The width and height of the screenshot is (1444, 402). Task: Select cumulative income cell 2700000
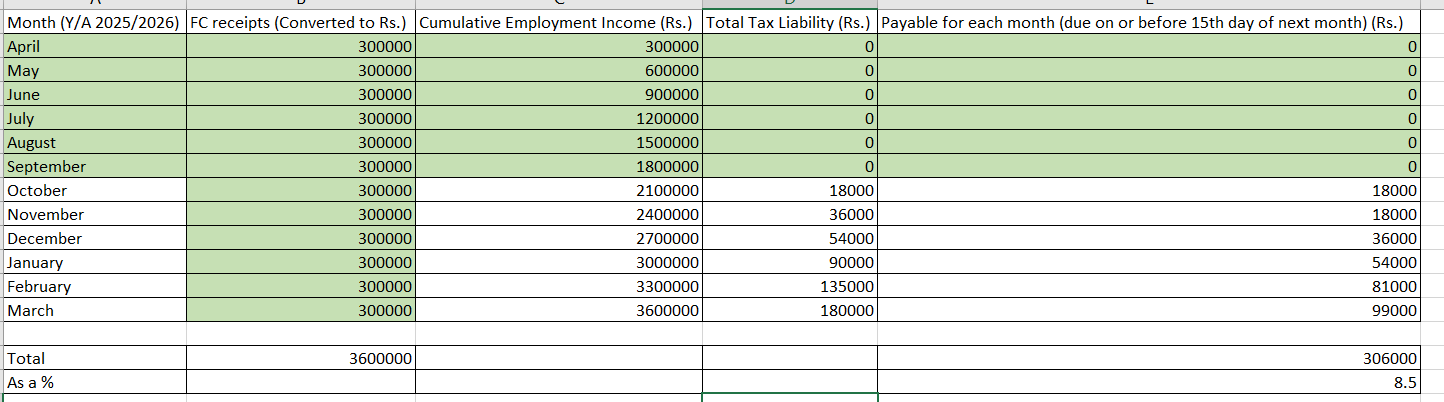(x=559, y=239)
